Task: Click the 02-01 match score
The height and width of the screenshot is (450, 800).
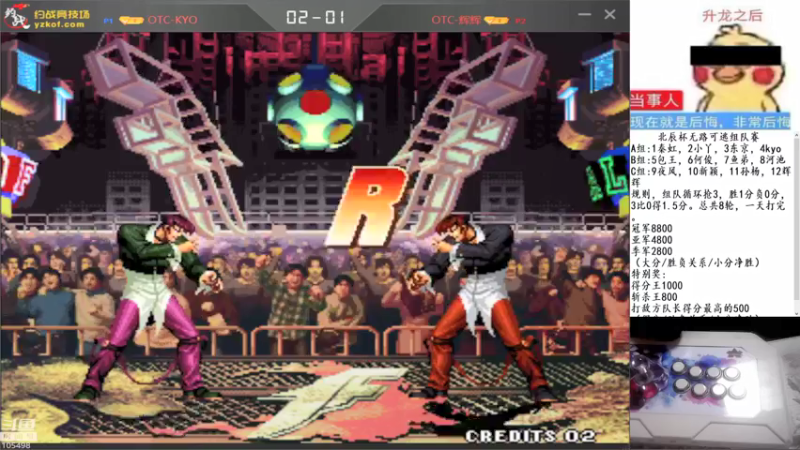Action: point(315,17)
